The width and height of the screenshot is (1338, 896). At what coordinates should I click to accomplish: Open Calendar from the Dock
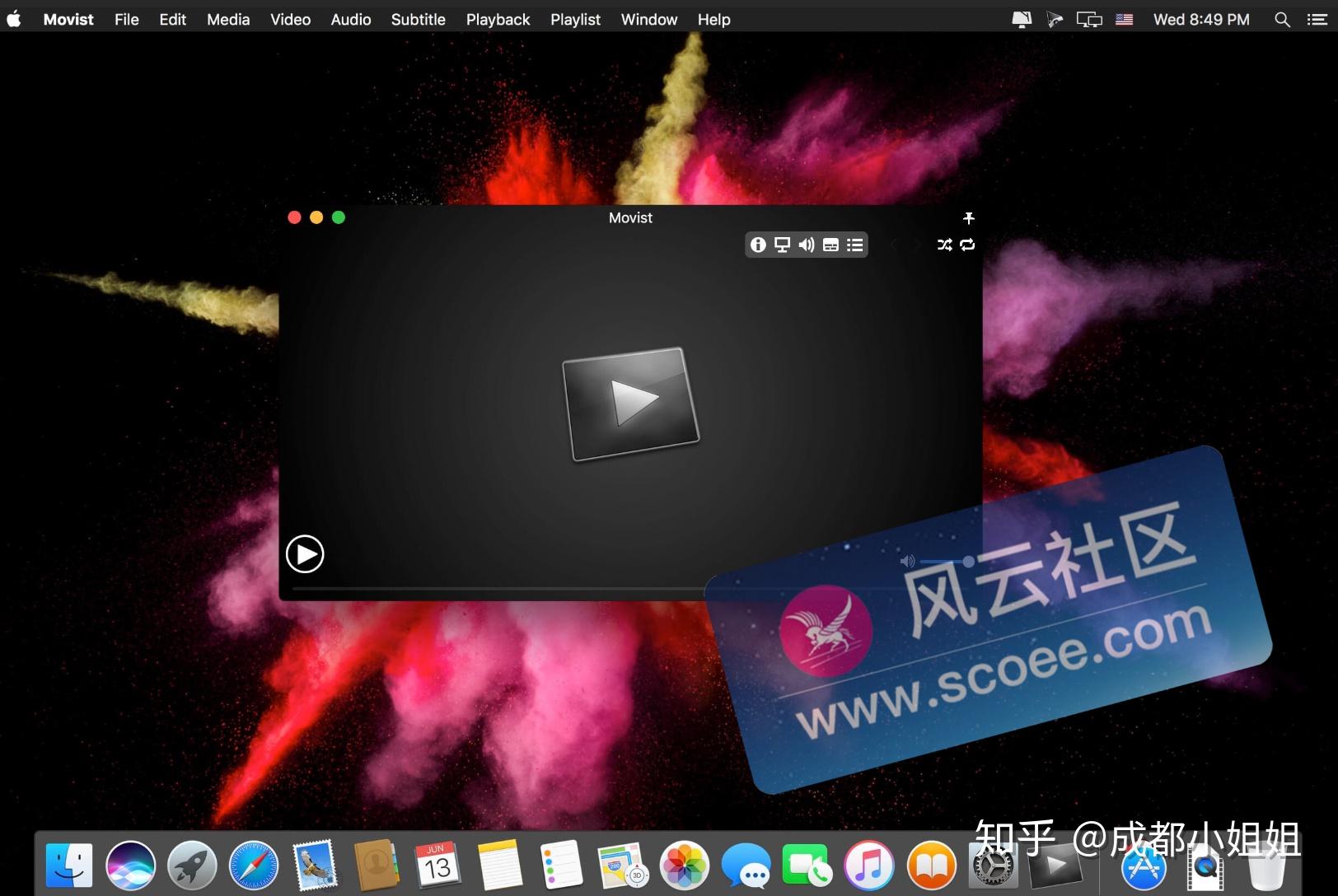pos(437,865)
